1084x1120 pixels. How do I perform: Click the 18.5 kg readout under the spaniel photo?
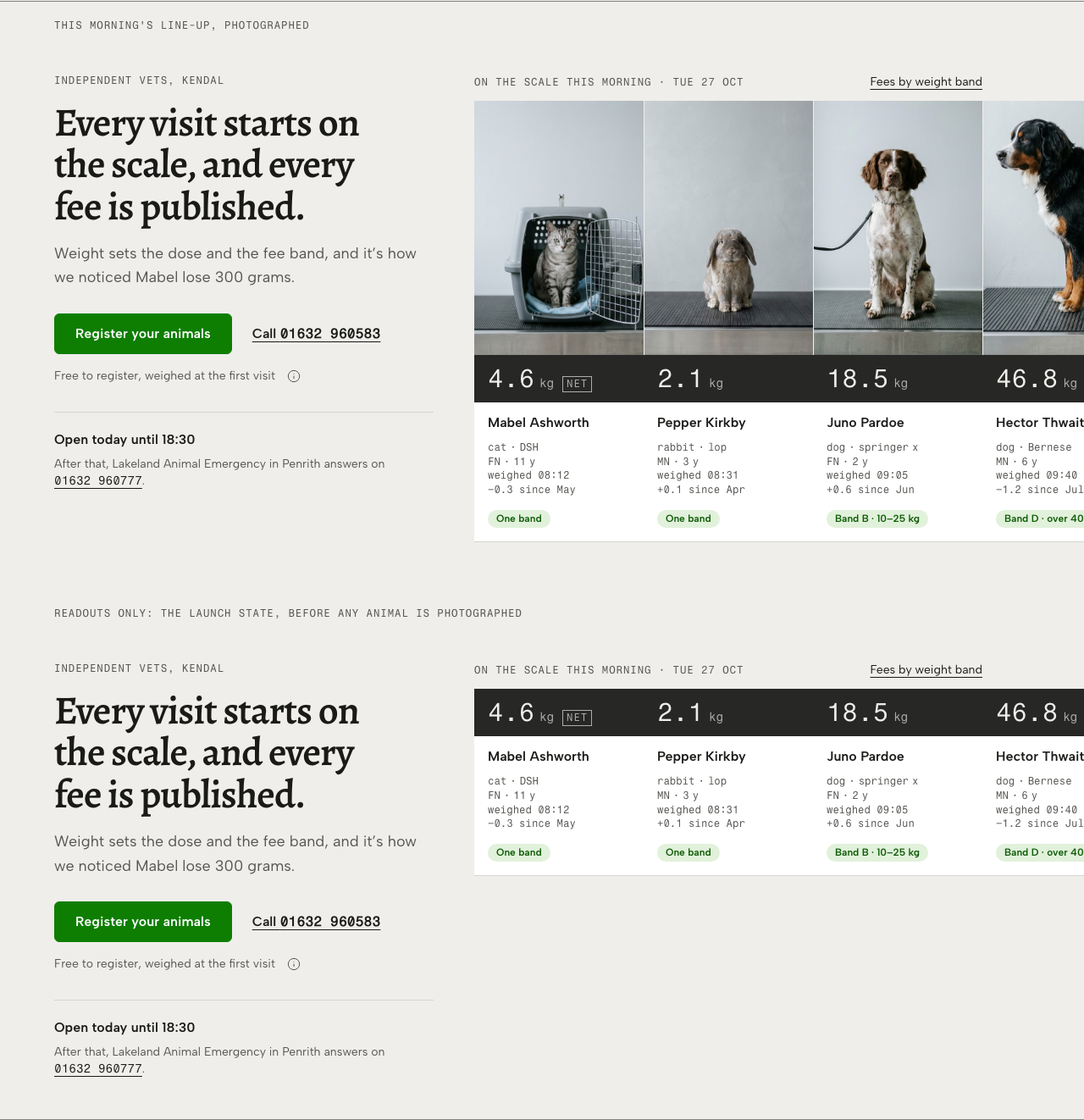pyautogui.click(x=867, y=379)
